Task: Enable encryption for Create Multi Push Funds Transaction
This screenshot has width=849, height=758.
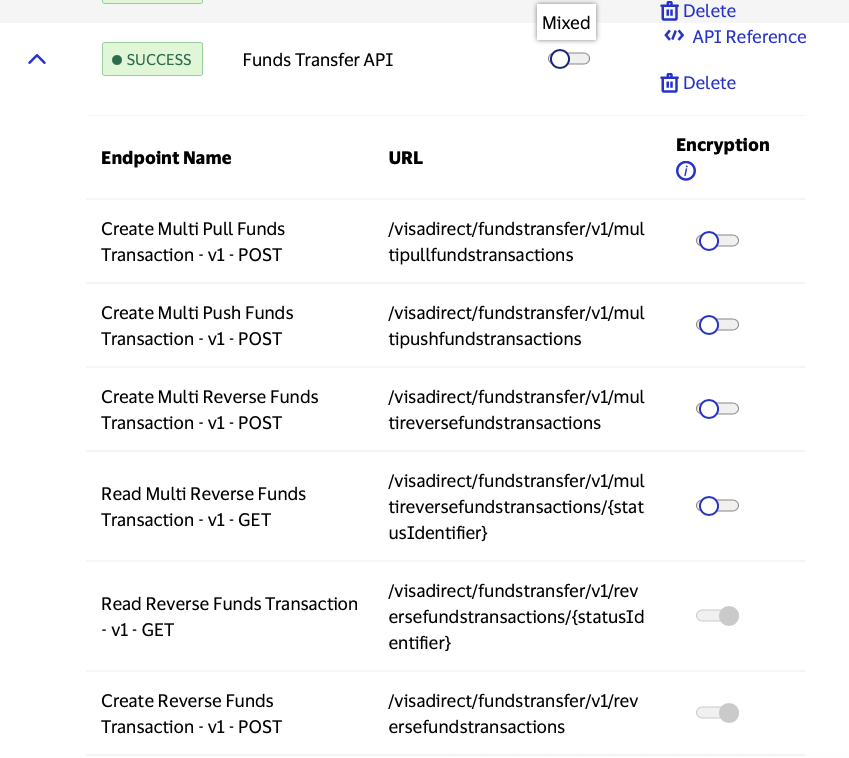Action: pyautogui.click(x=717, y=325)
